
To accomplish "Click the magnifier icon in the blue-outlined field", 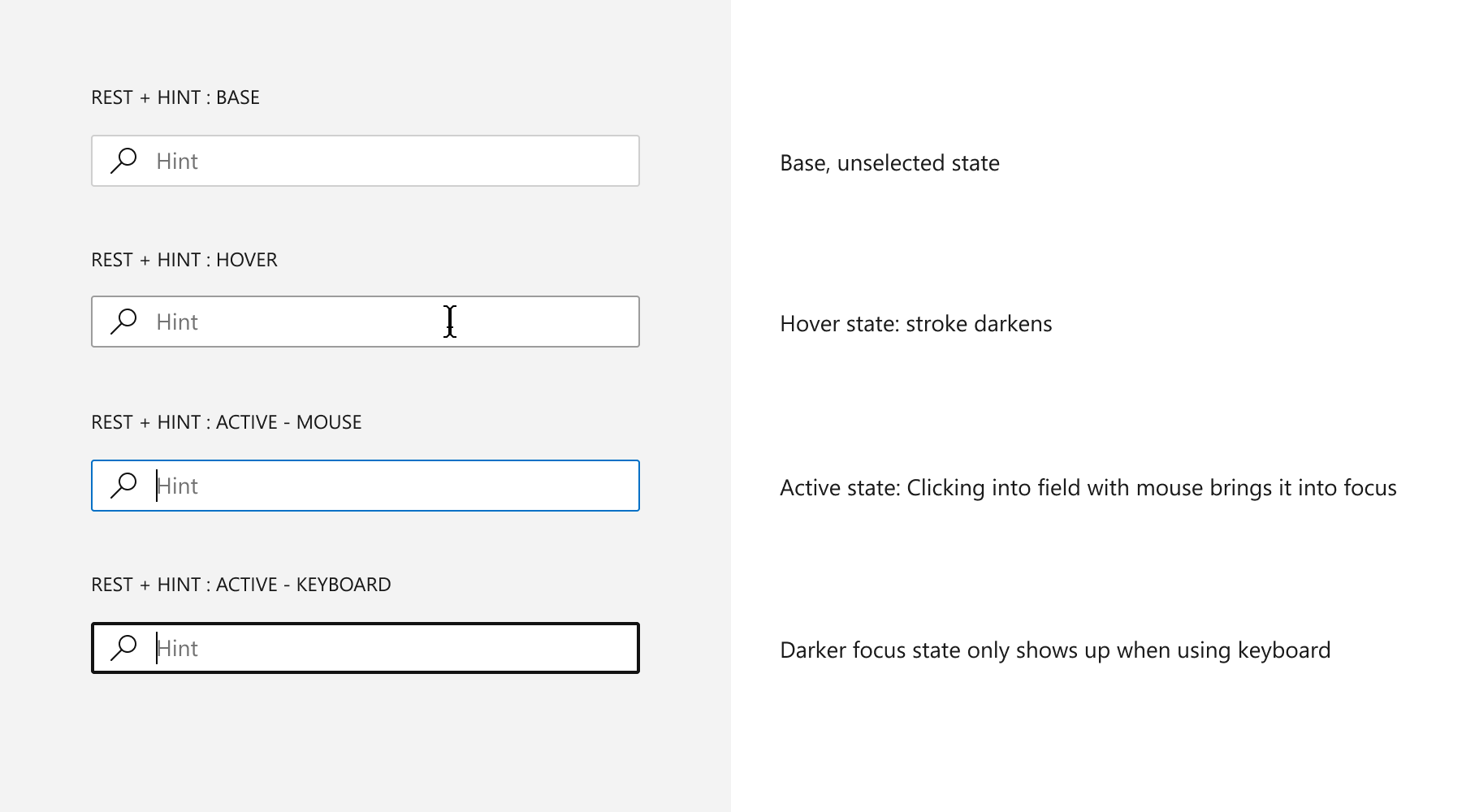I will point(124,486).
